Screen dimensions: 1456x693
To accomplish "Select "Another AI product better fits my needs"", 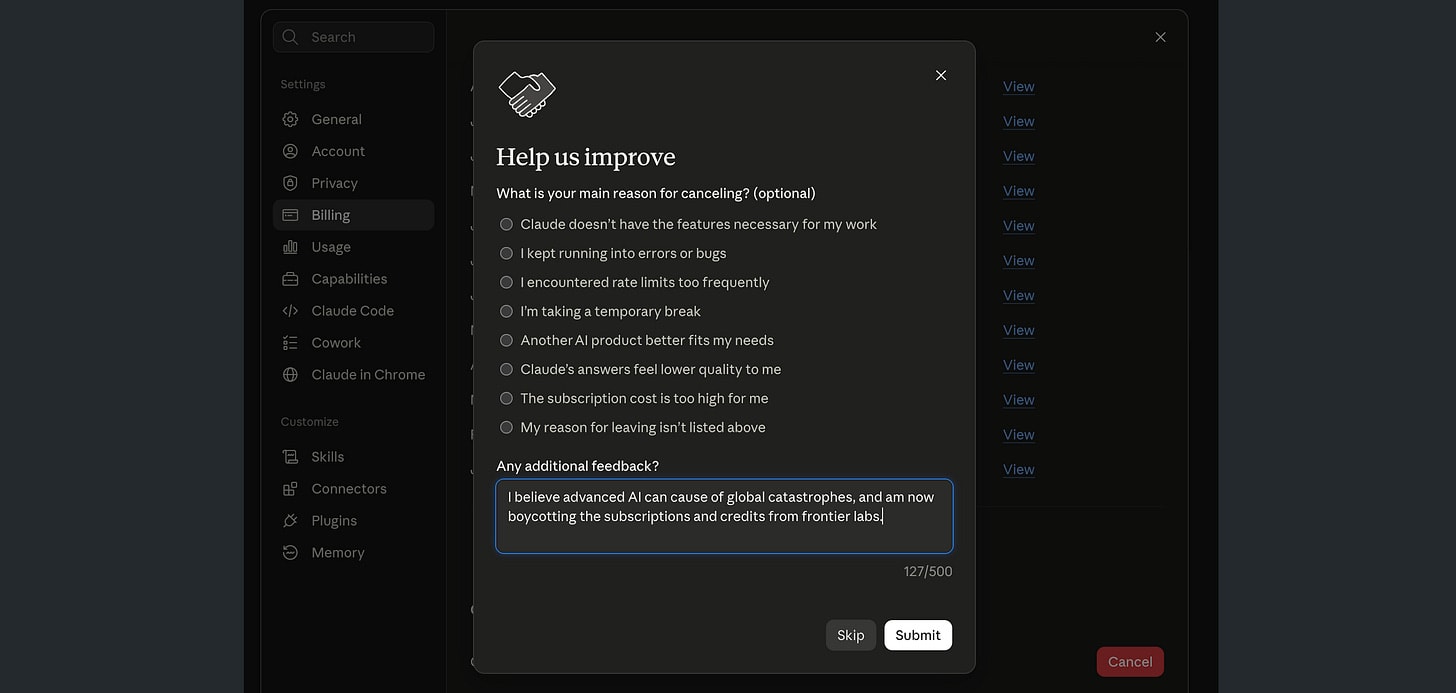I will [x=507, y=340].
